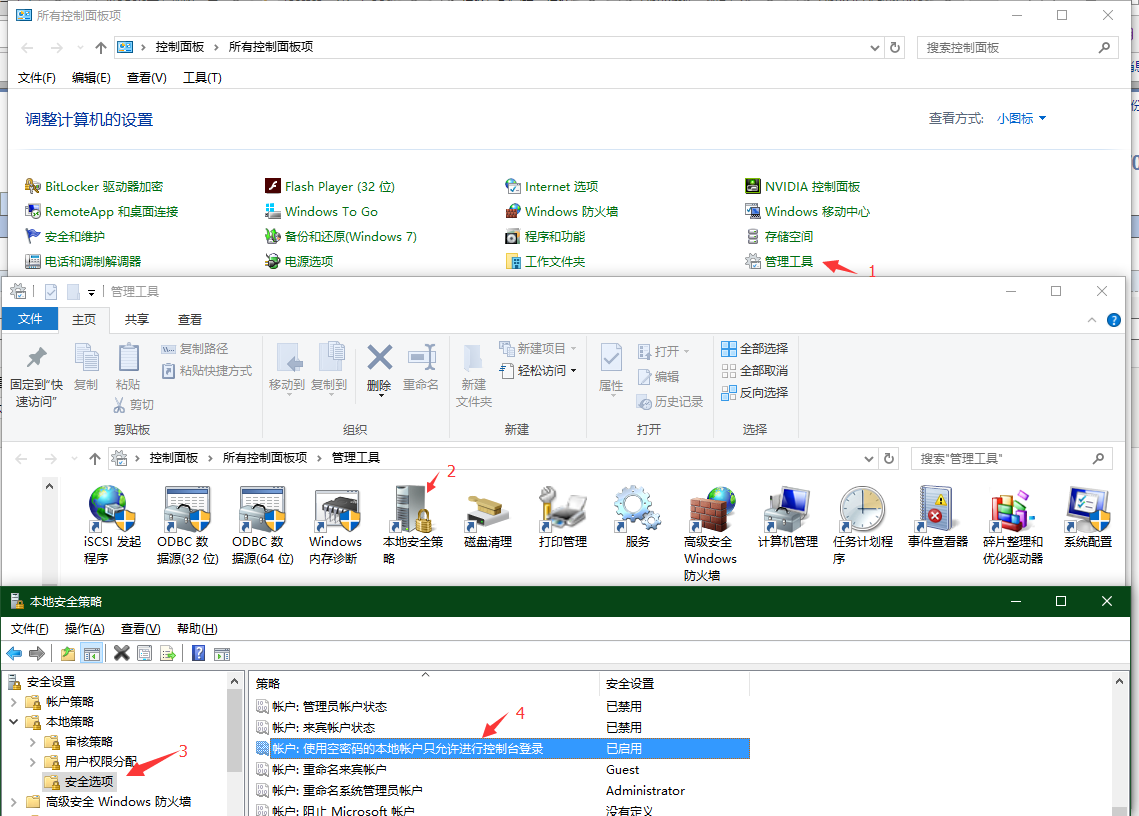The height and width of the screenshot is (816, 1139).
Task: Click the 搜索"管理工具" search box
Action: point(1011,459)
